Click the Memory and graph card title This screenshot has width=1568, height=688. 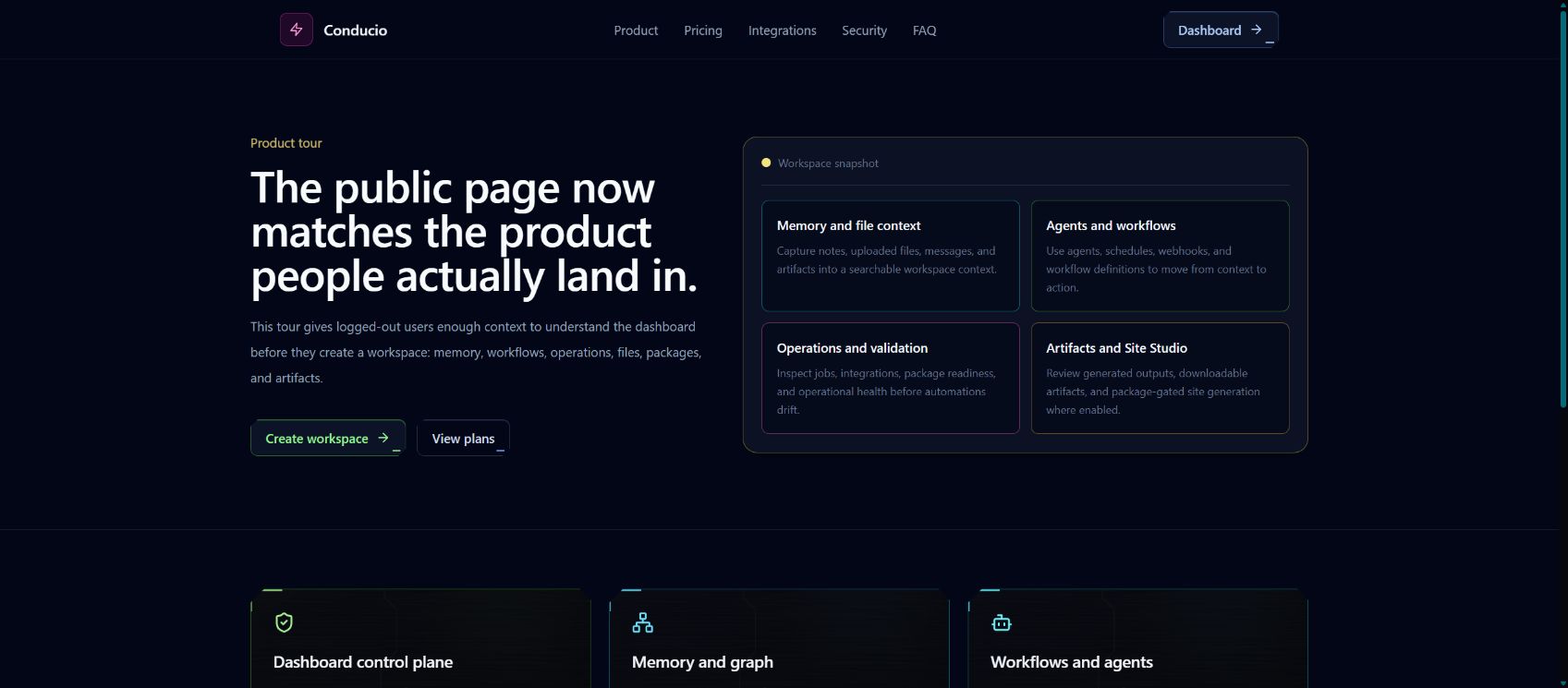(x=702, y=662)
